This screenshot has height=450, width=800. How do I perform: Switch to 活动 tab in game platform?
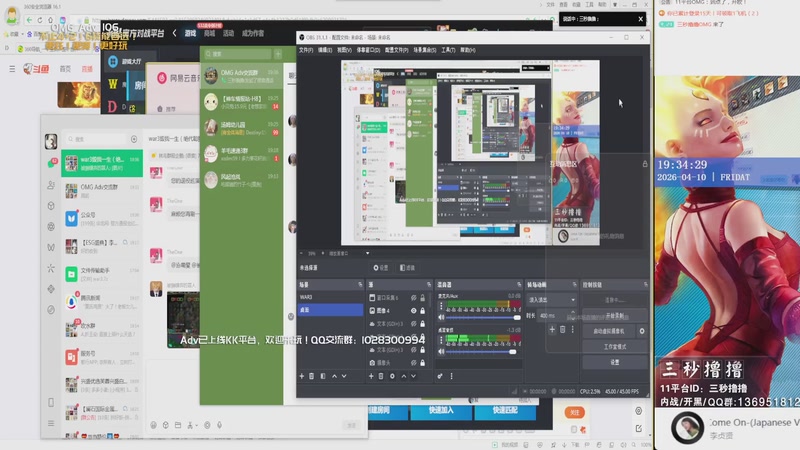[228, 33]
